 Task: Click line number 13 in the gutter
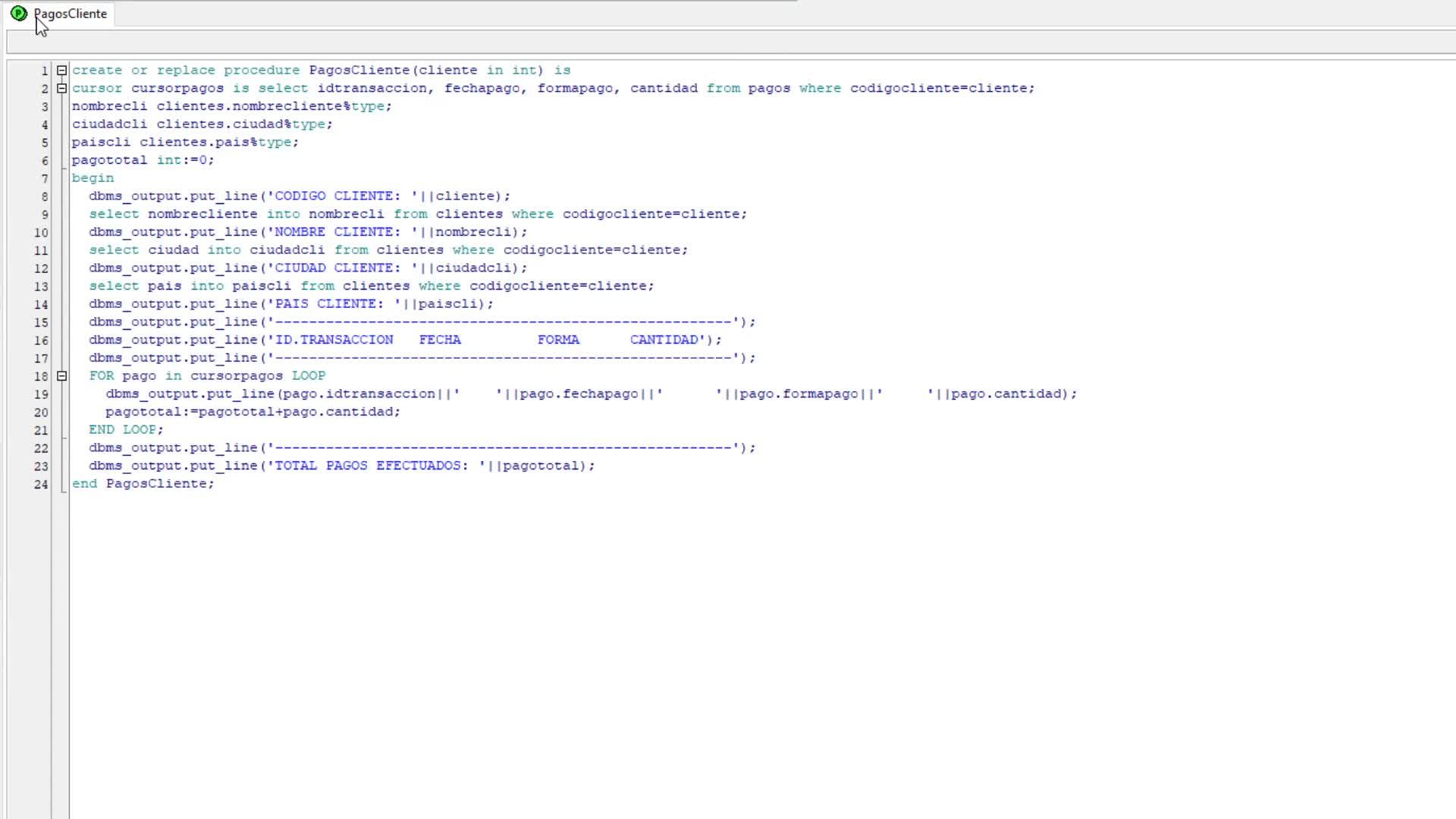[x=41, y=287]
